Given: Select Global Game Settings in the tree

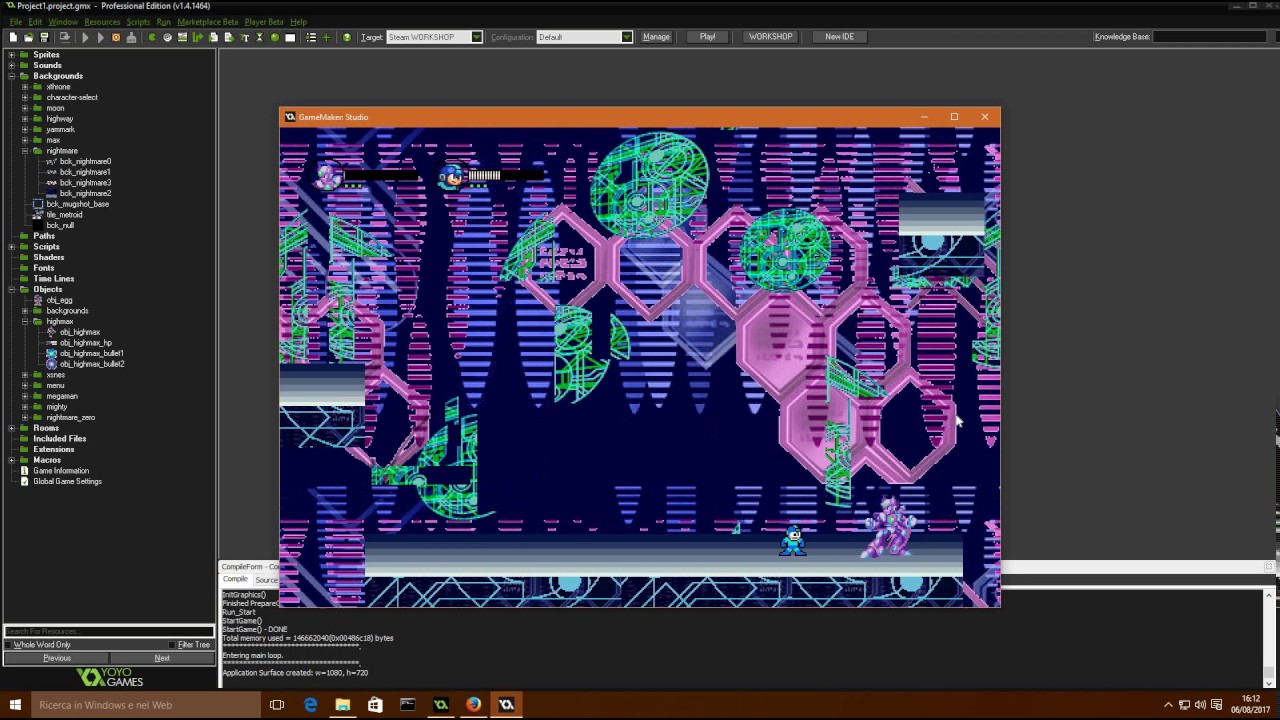Looking at the screenshot, I should [67, 482].
